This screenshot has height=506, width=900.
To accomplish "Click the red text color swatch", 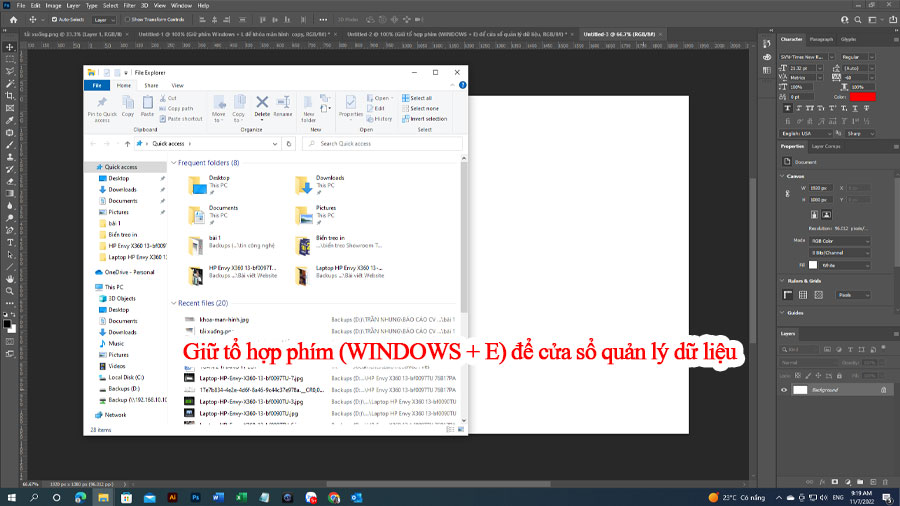I will click(x=863, y=97).
